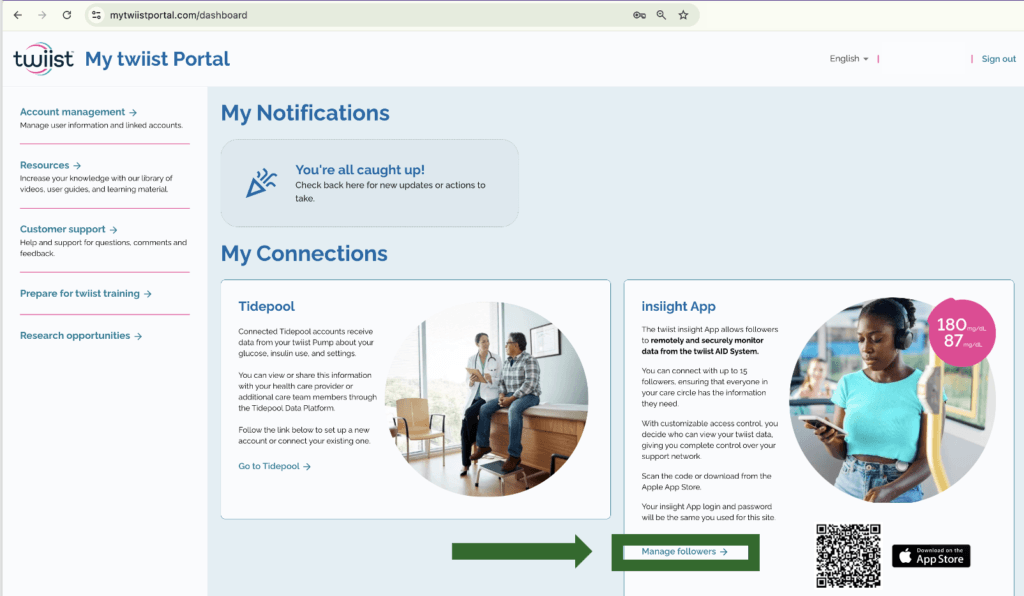The image size is (1024, 596).
Task: Click the password key icon in address bar
Action: [639, 15]
